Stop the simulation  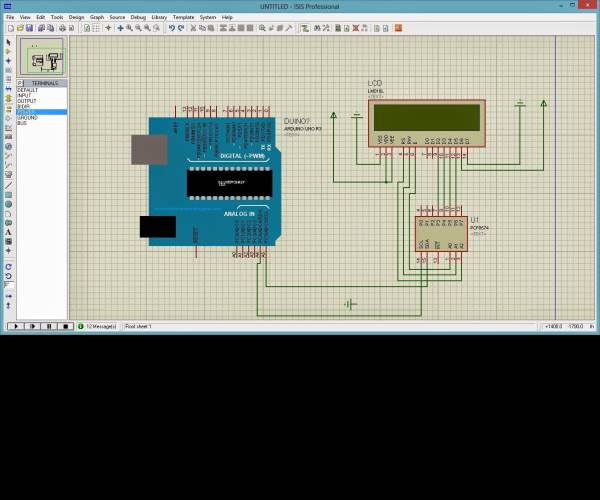(65, 326)
